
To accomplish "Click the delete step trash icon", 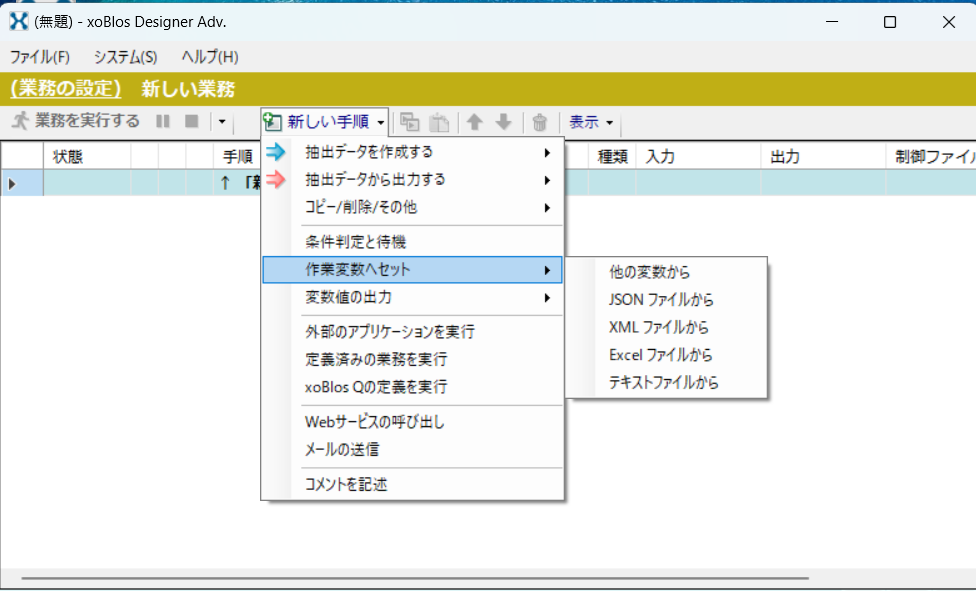I will [x=539, y=122].
